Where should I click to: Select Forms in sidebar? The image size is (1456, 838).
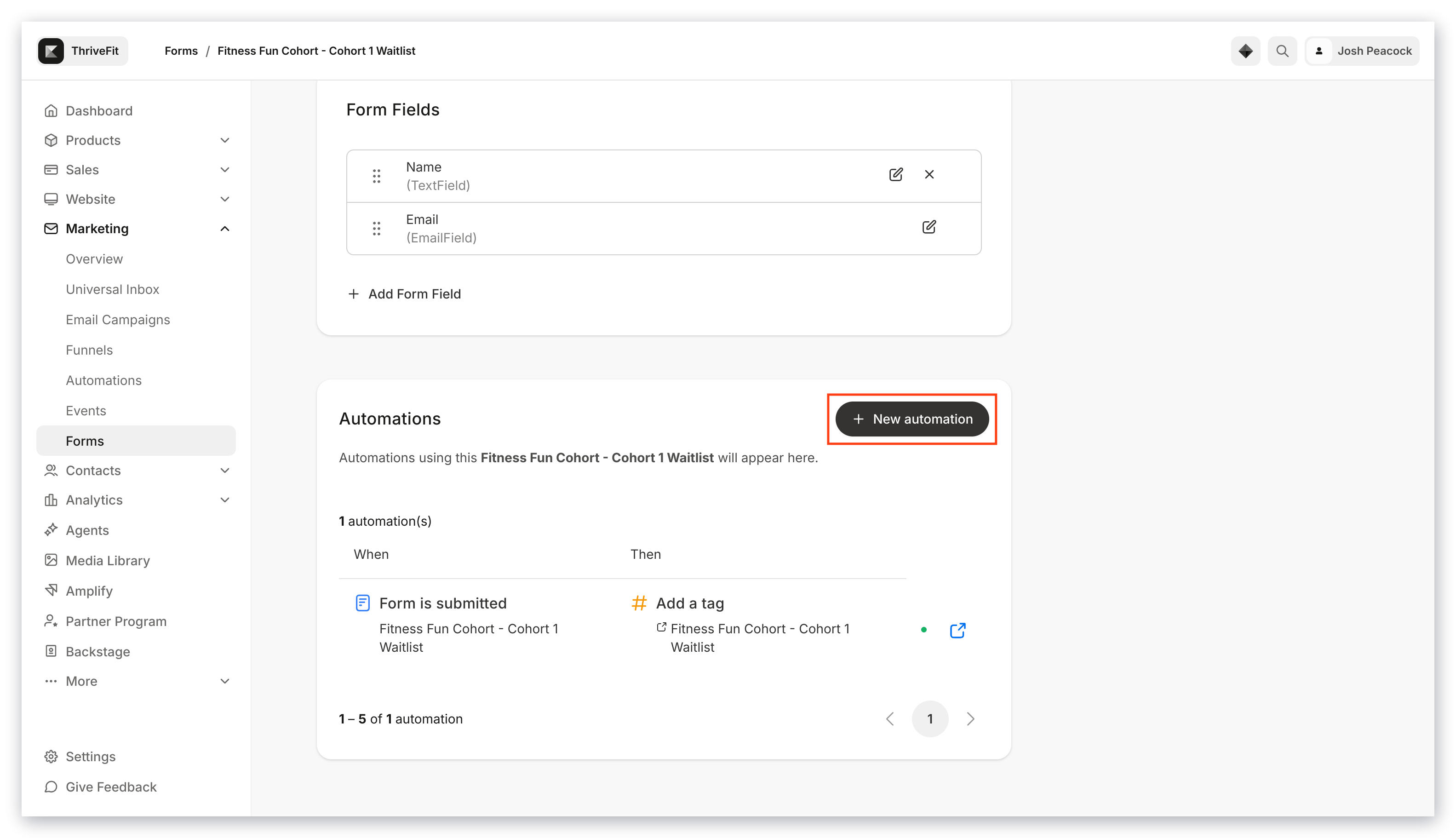[136, 441]
